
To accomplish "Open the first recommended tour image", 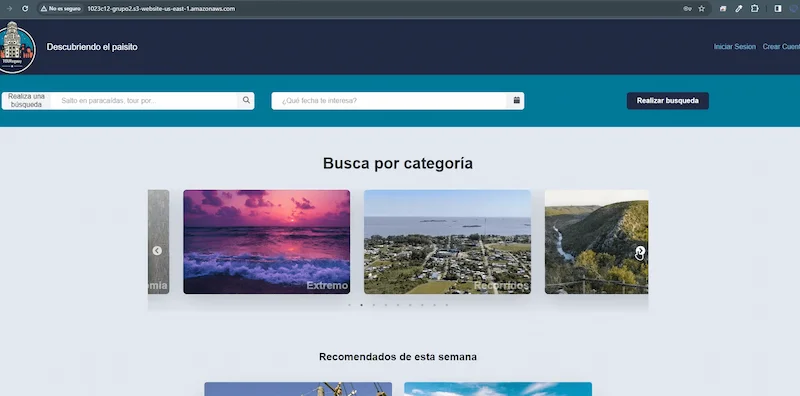I will [x=298, y=389].
